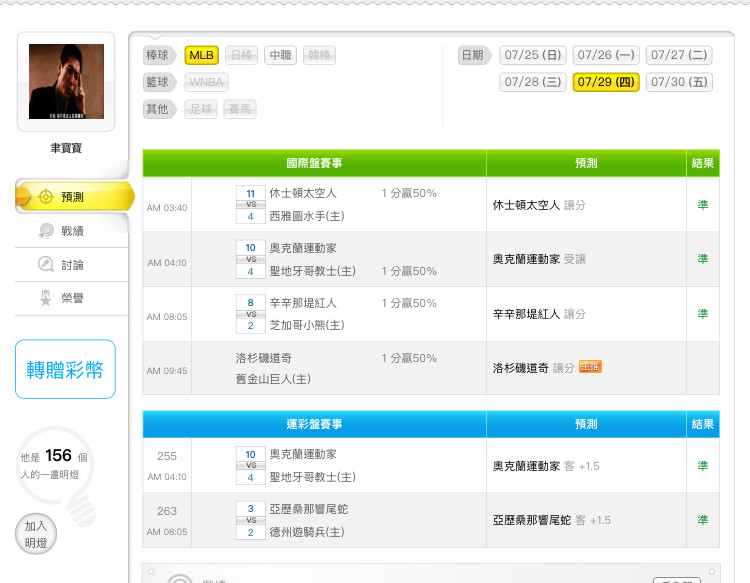This screenshot has width=750, height=583.
Task: Click the 加入明燈 button
Action: tap(36, 534)
